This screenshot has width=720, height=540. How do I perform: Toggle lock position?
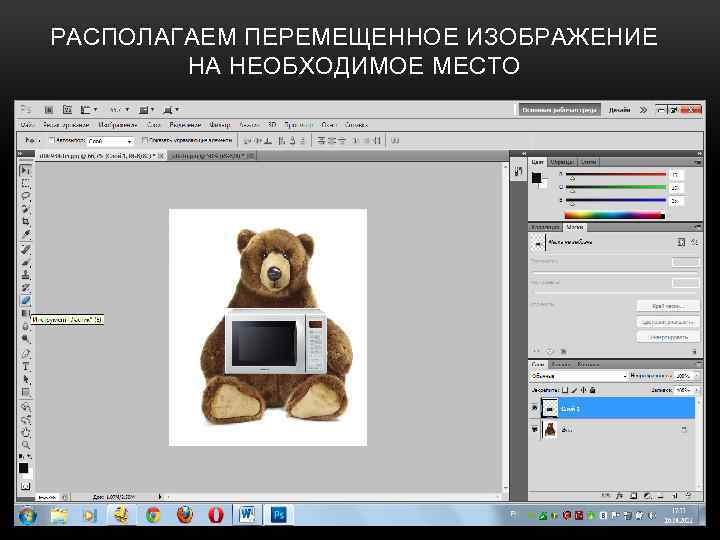click(x=583, y=390)
